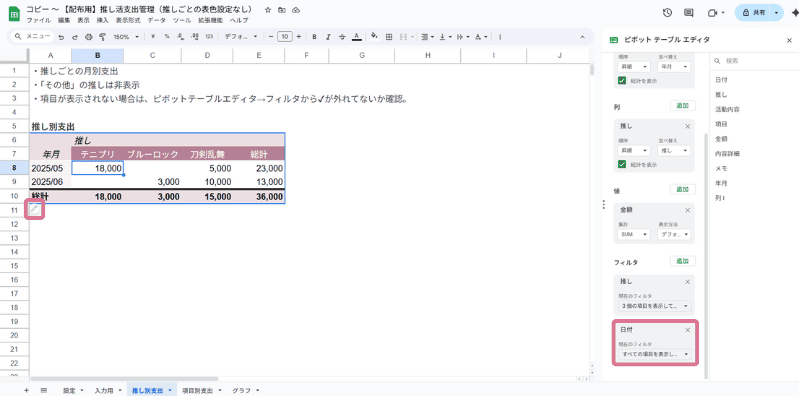Screen dimensions: 799x396
Task: Click the pivot table edit pencil icon
Action: 35,209
